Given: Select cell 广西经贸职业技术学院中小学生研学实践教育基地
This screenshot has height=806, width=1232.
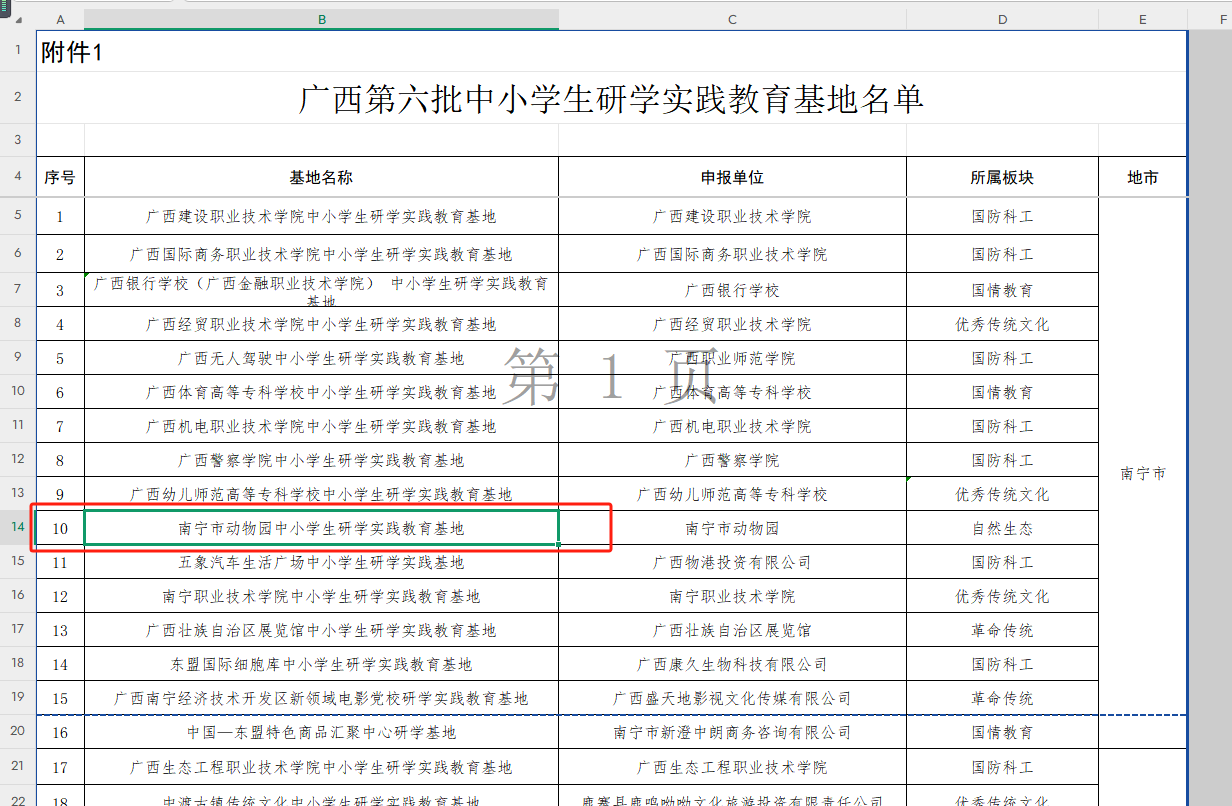Looking at the screenshot, I should [321, 324].
